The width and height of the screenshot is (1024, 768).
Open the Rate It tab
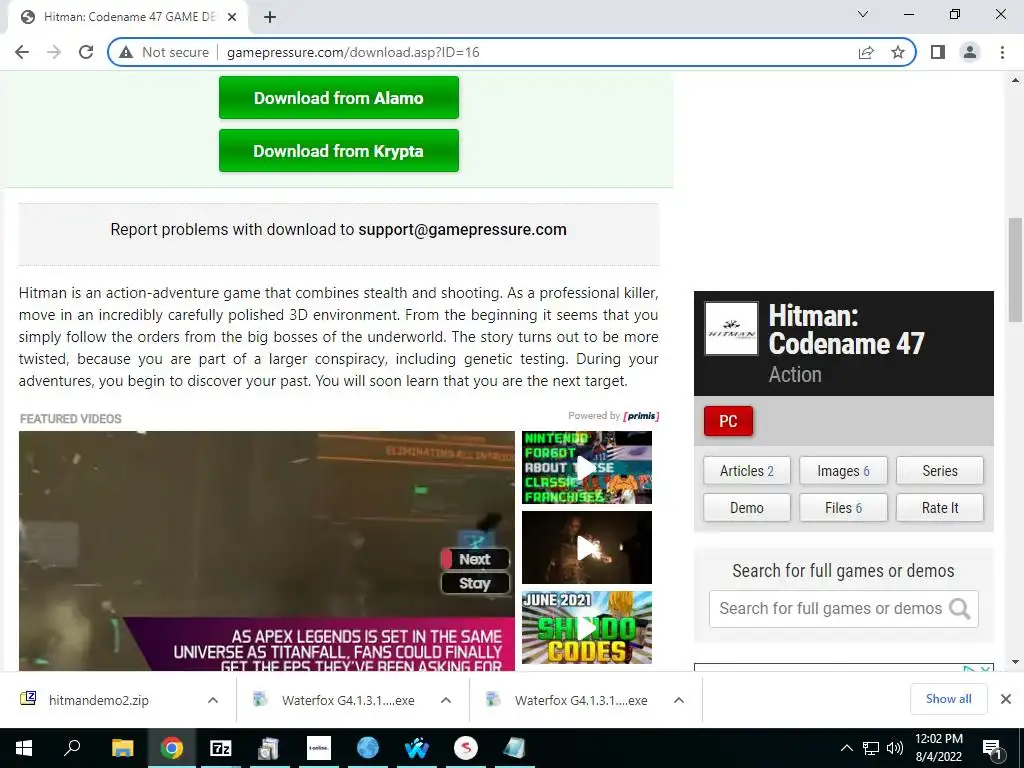(940, 507)
